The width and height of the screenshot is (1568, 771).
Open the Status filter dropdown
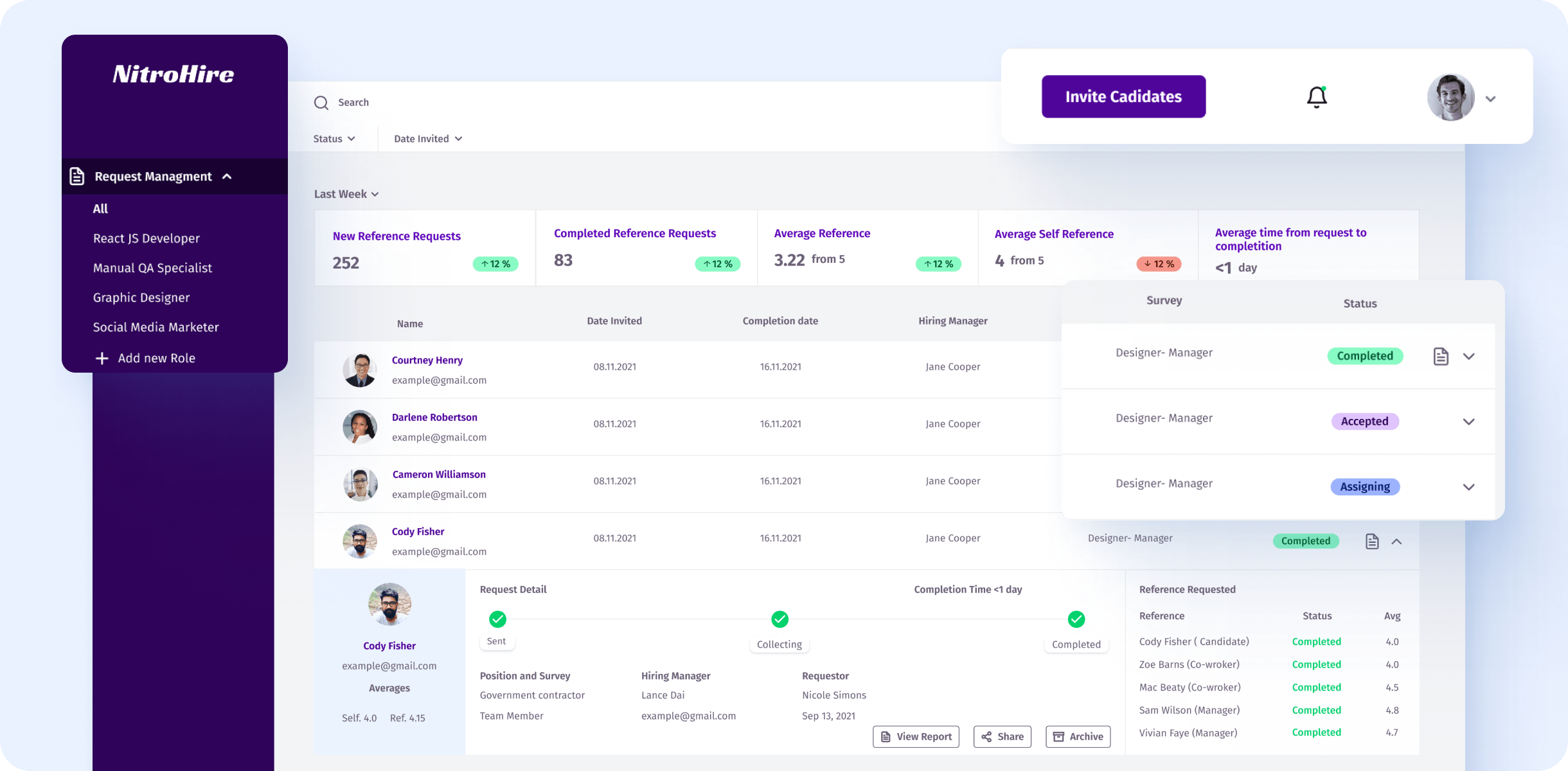pyautogui.click(x=334, y=139)
